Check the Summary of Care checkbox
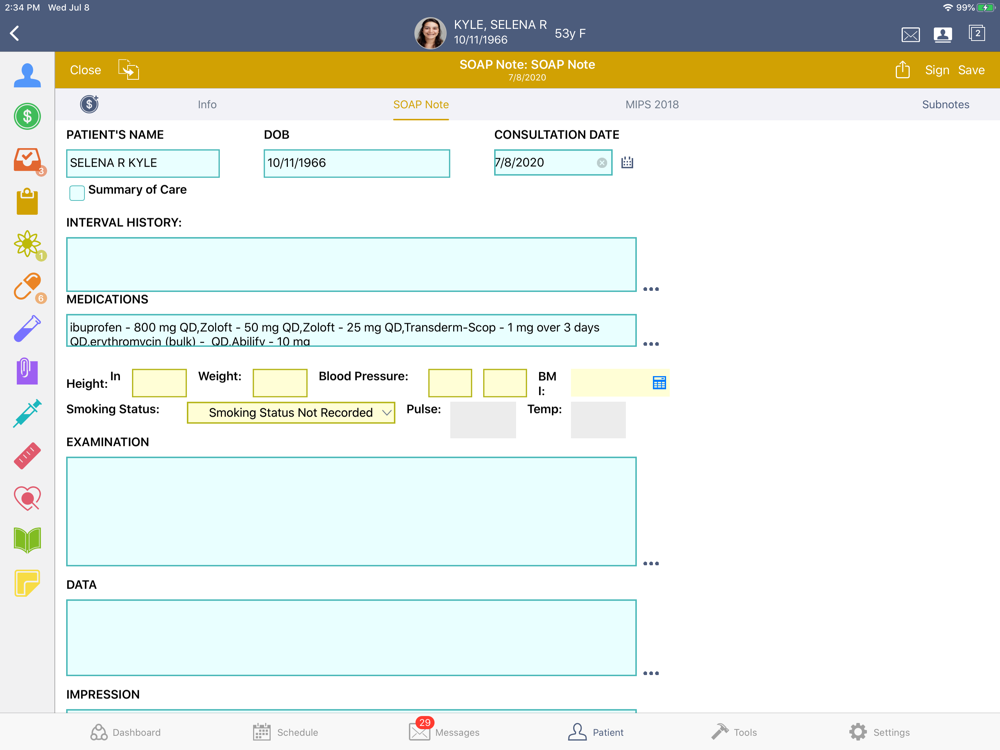 (77, 192)
